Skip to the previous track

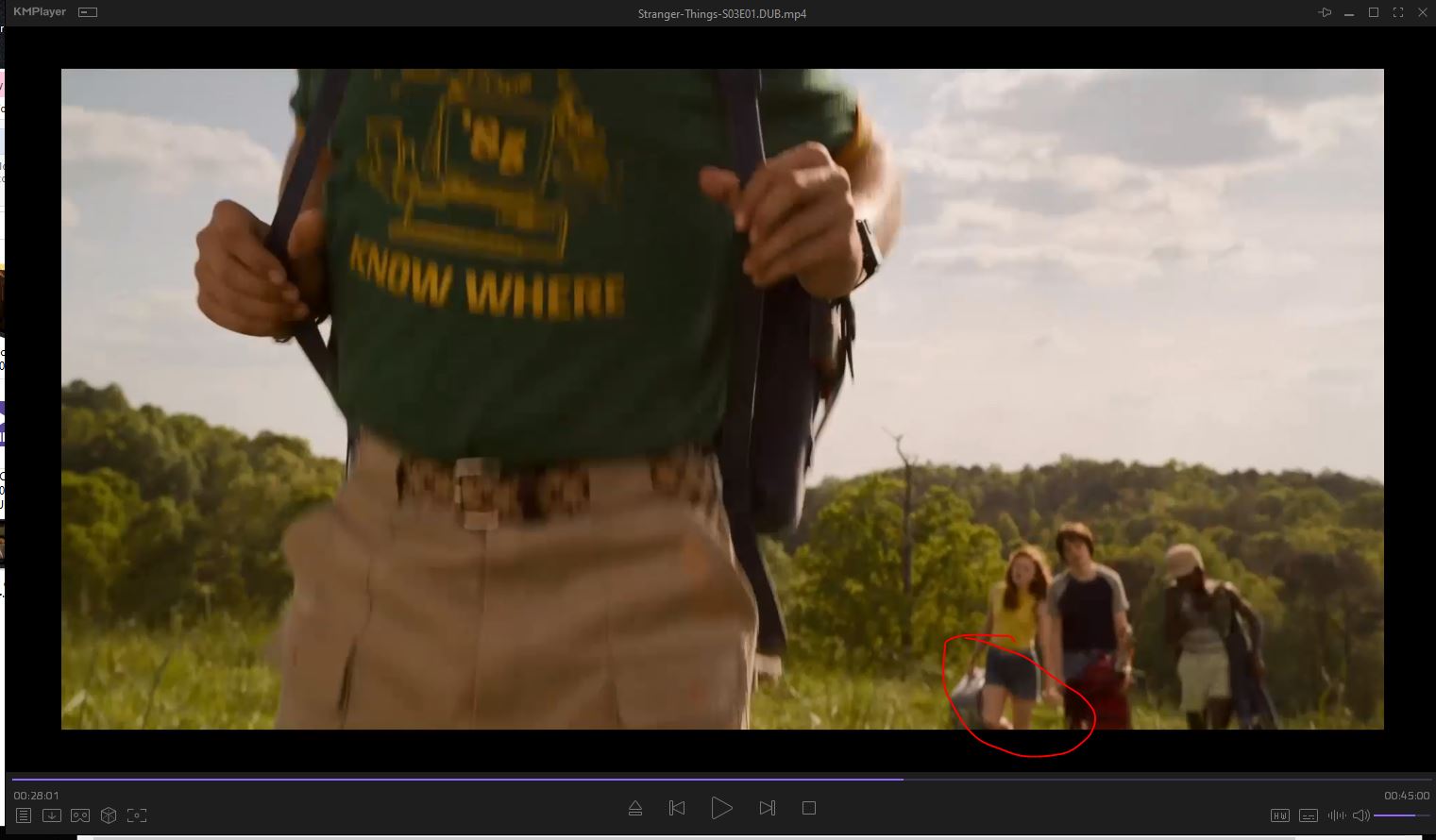coord(677,809)
